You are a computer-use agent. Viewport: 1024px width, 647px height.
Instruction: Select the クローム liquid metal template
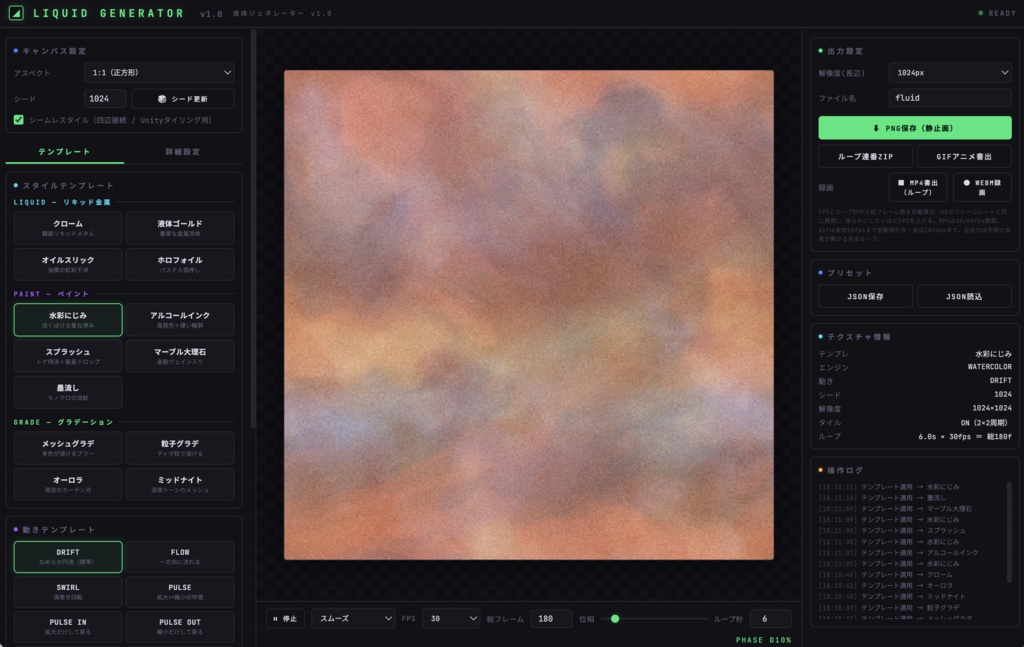pyautogui.click(x=68, y=228)
